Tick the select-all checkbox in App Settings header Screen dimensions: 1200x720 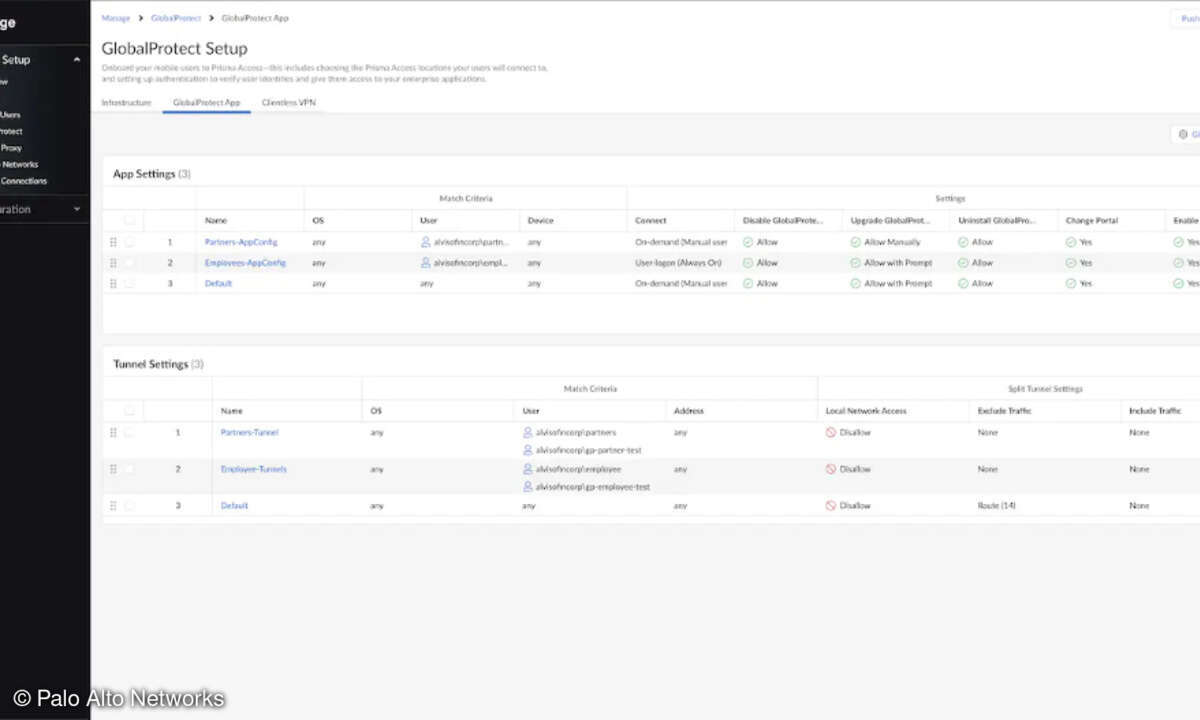(129, 220)
